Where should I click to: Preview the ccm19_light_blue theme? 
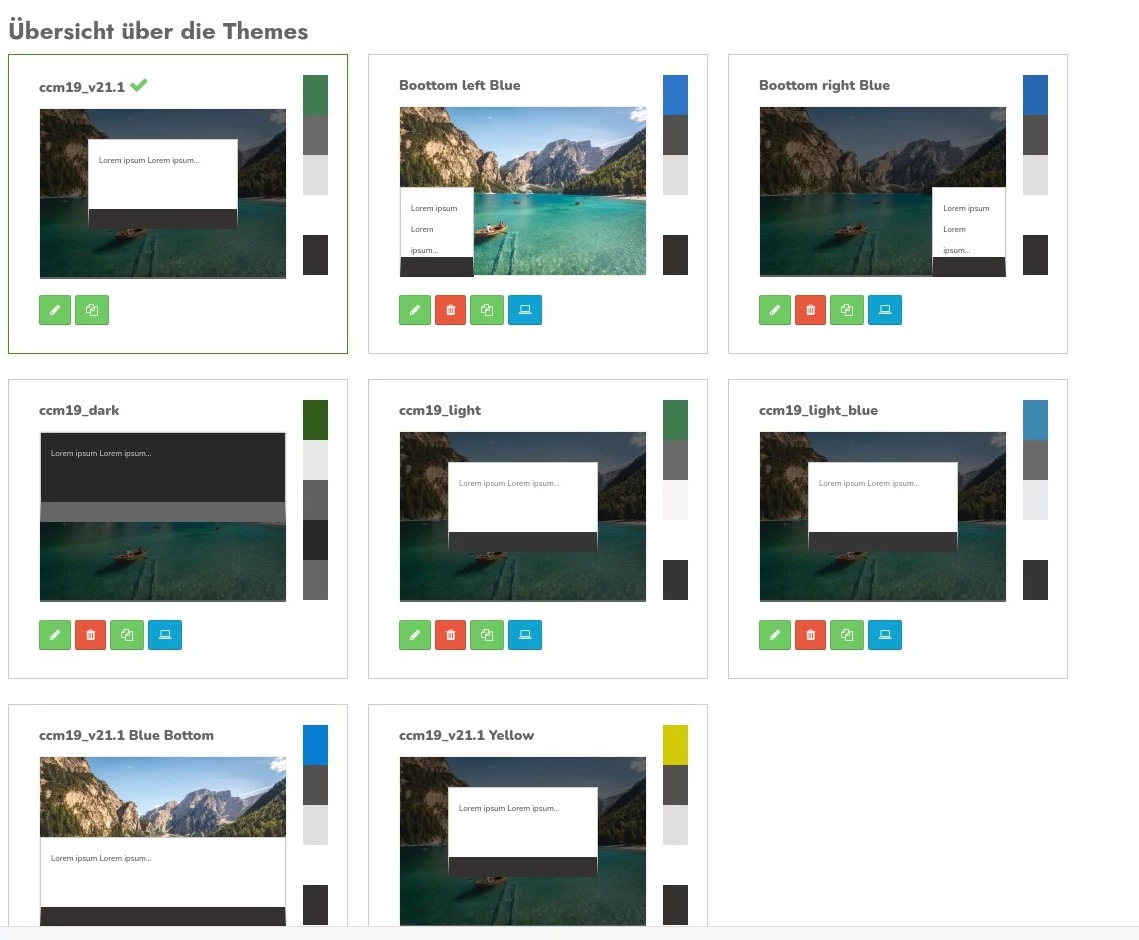885,635
